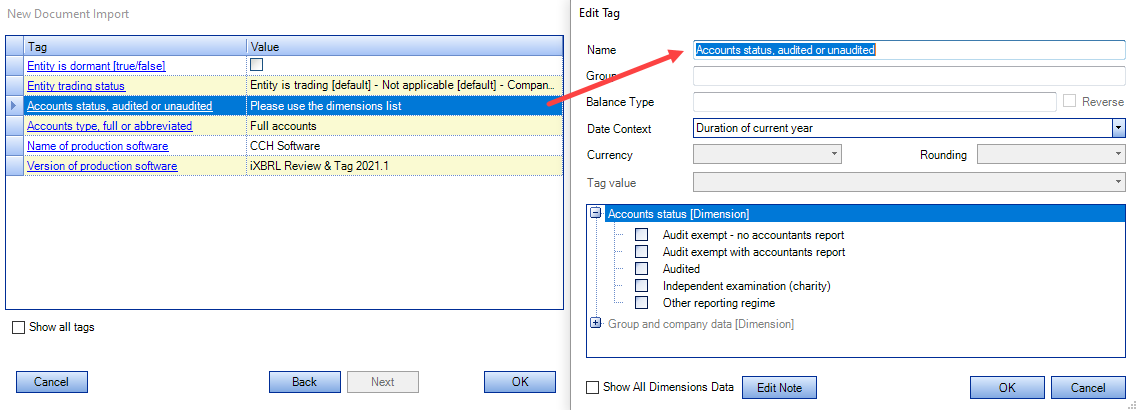1138x410 pixels.
Task: Open Accounts status, audited or unaudited link
Action: point(119,106)
